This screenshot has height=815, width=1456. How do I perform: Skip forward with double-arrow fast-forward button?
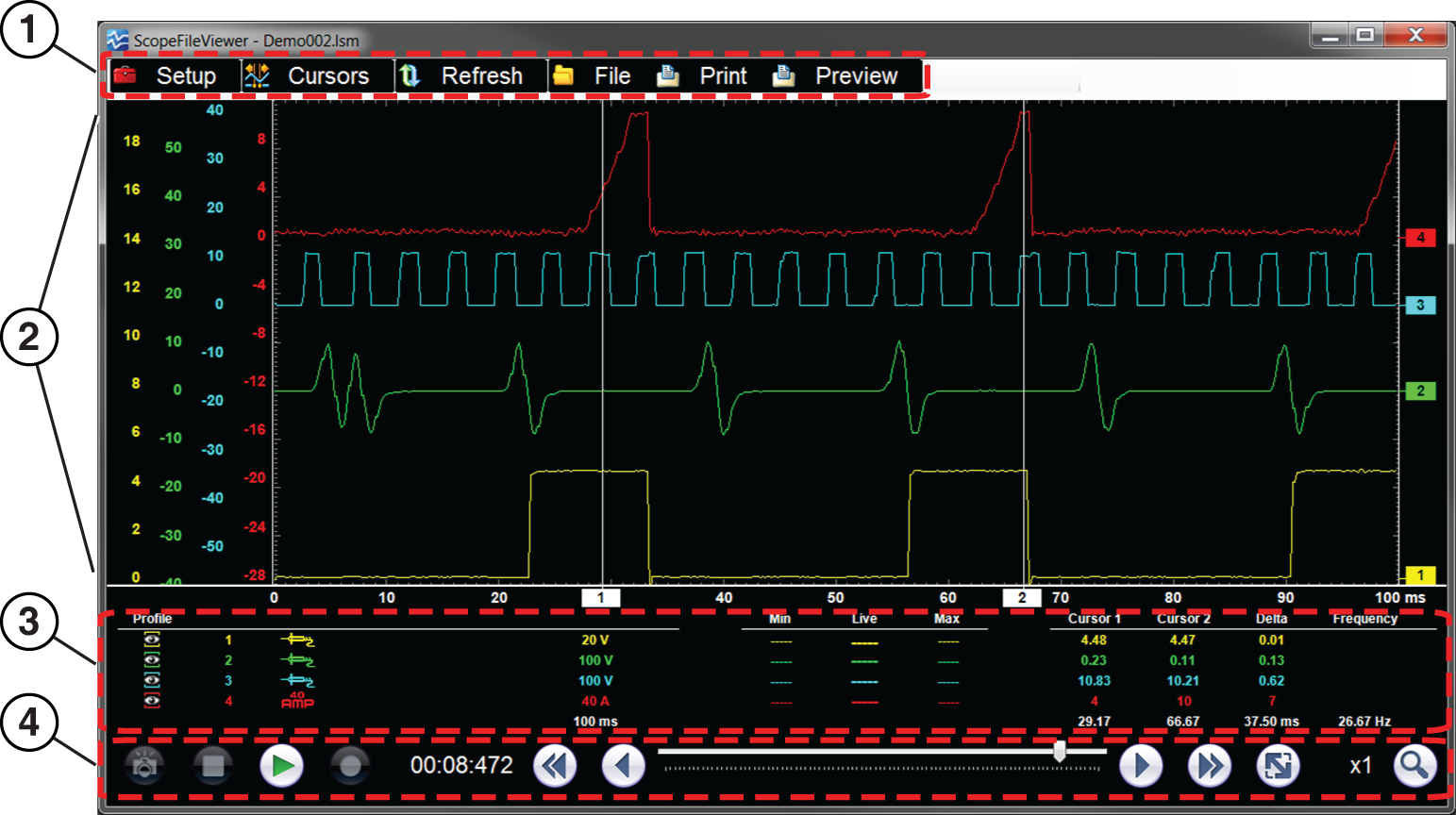coord(1209,765)
